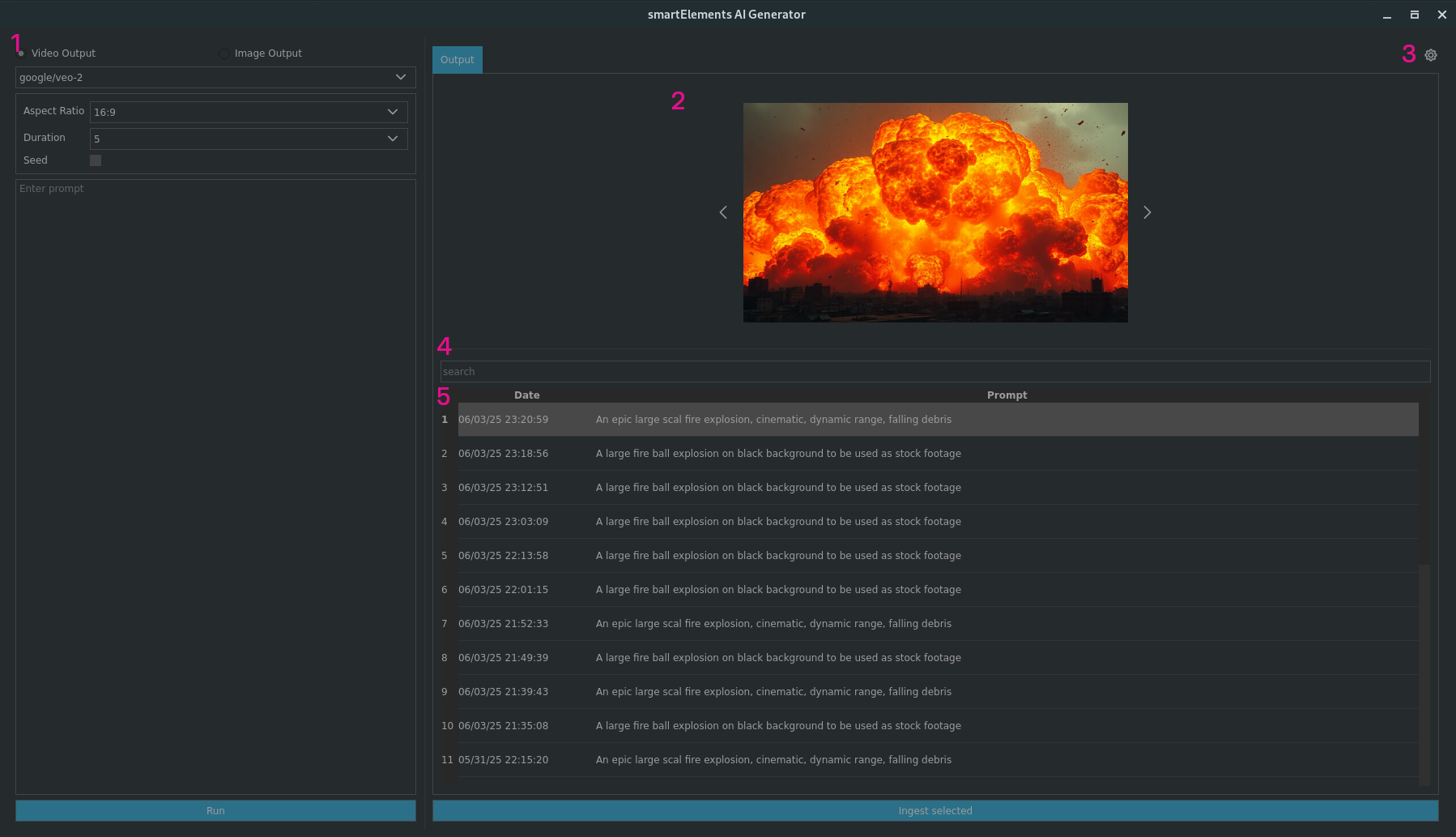Sort history by Date column header
Image resolution: width=1456 pixels, height=837 pixels.
(526, 395)
